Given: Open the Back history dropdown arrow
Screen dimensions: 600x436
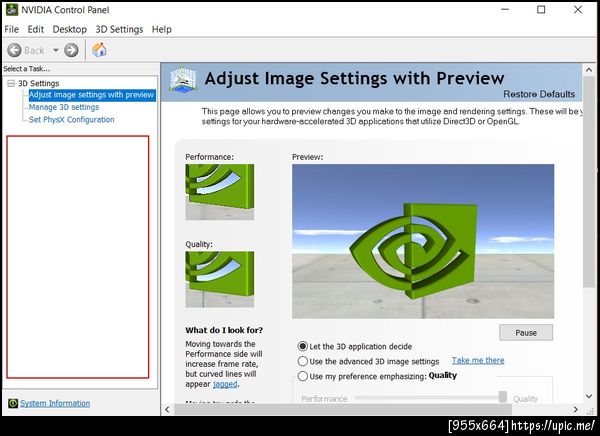Looking at the screenshot, I should [55, 50].
